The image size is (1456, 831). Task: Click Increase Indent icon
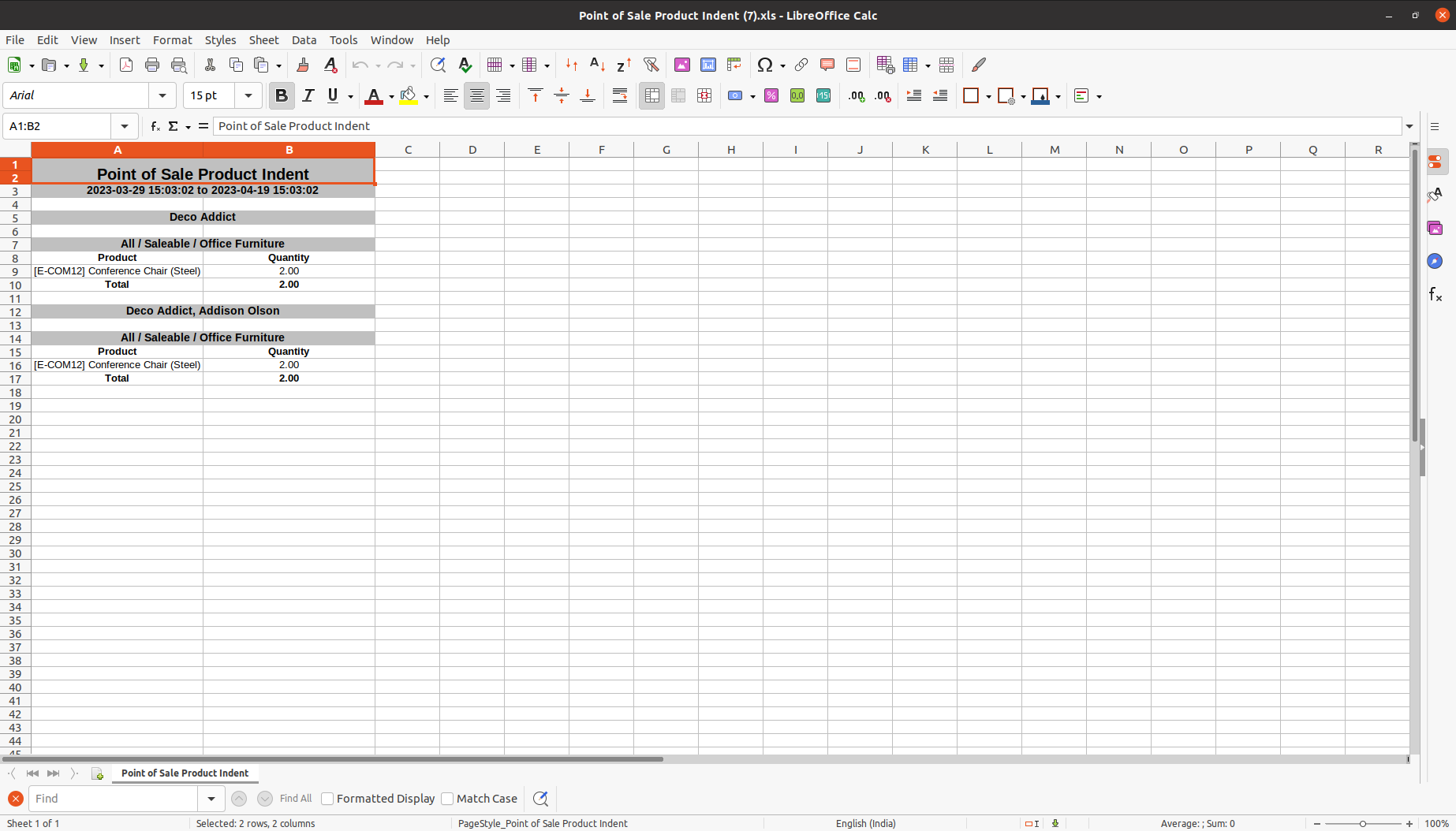(914, 96)
